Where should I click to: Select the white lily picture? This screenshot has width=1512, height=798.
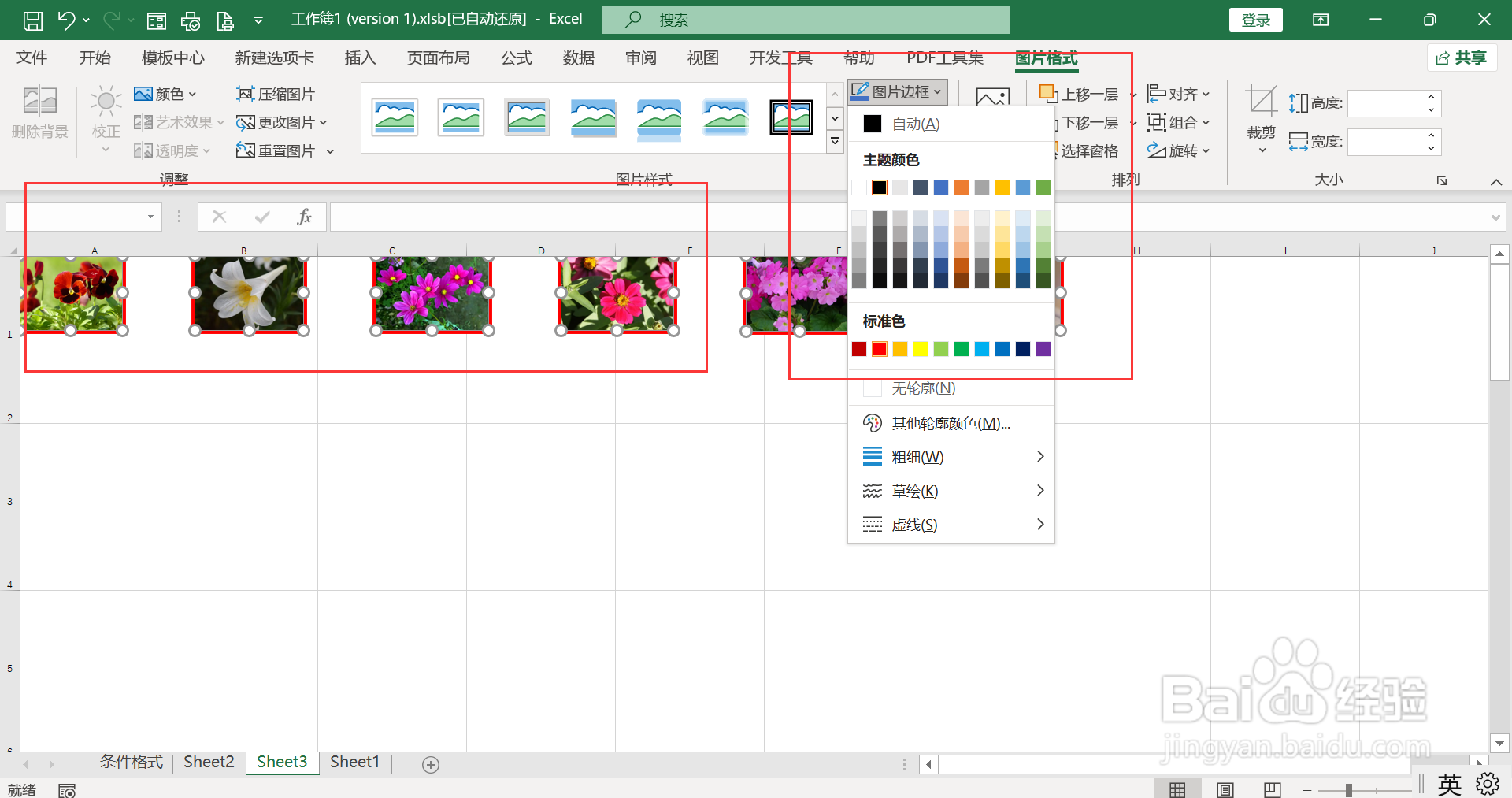point(249,293)
